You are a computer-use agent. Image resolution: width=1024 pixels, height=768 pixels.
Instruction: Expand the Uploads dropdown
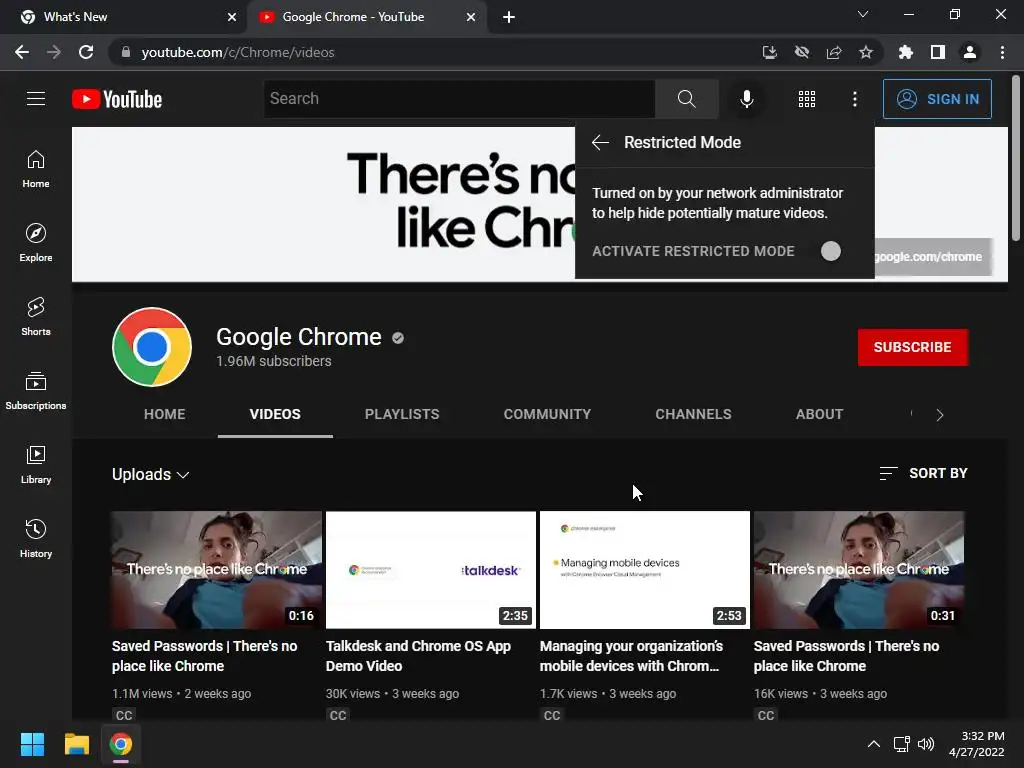[150, 474]
